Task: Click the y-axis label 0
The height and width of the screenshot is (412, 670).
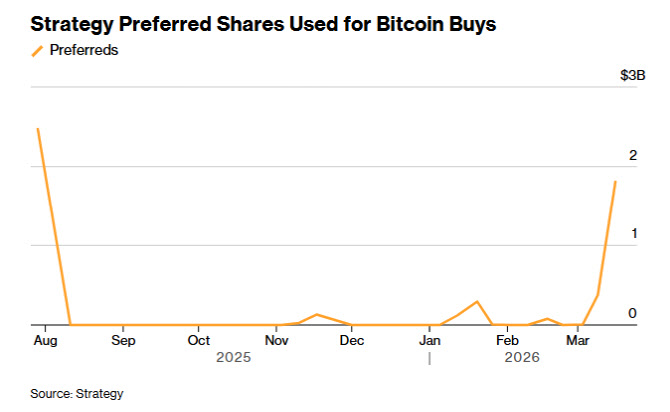Action: point(632,313)
